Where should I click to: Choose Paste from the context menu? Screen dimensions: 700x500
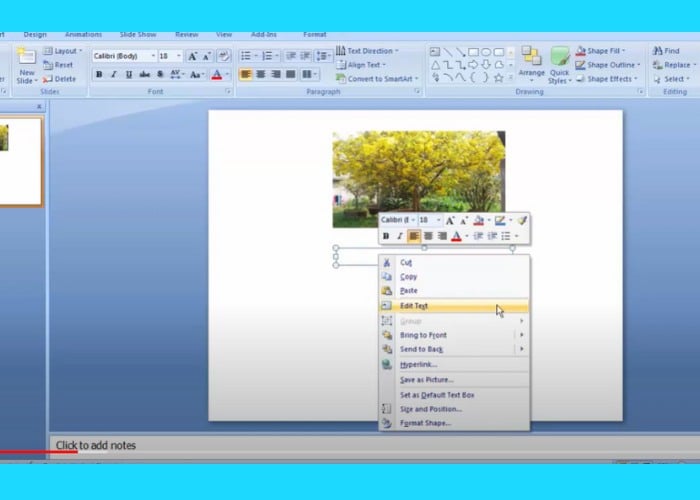(x=454, y=291)
